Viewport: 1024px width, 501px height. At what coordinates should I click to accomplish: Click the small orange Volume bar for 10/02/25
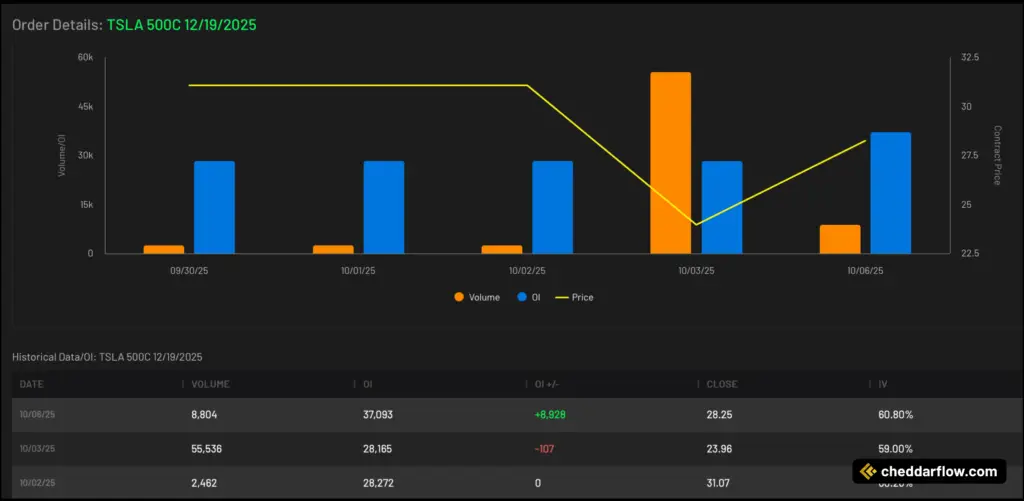pyautogui.click(x=502, y=250)
